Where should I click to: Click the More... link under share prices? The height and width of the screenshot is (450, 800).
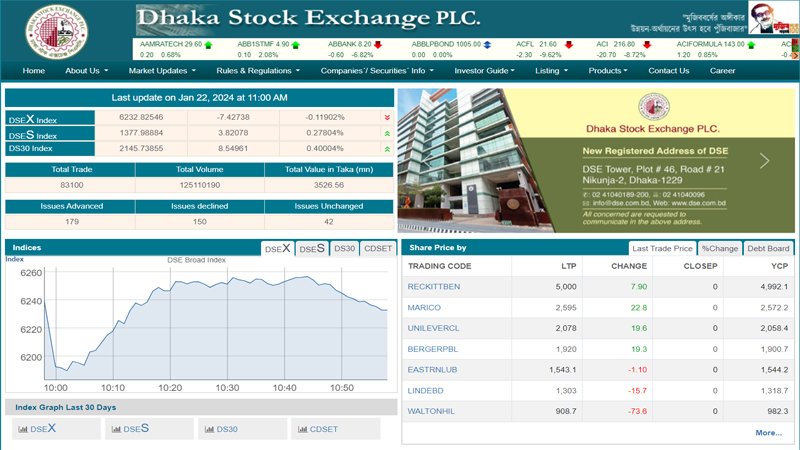point(768,433)
